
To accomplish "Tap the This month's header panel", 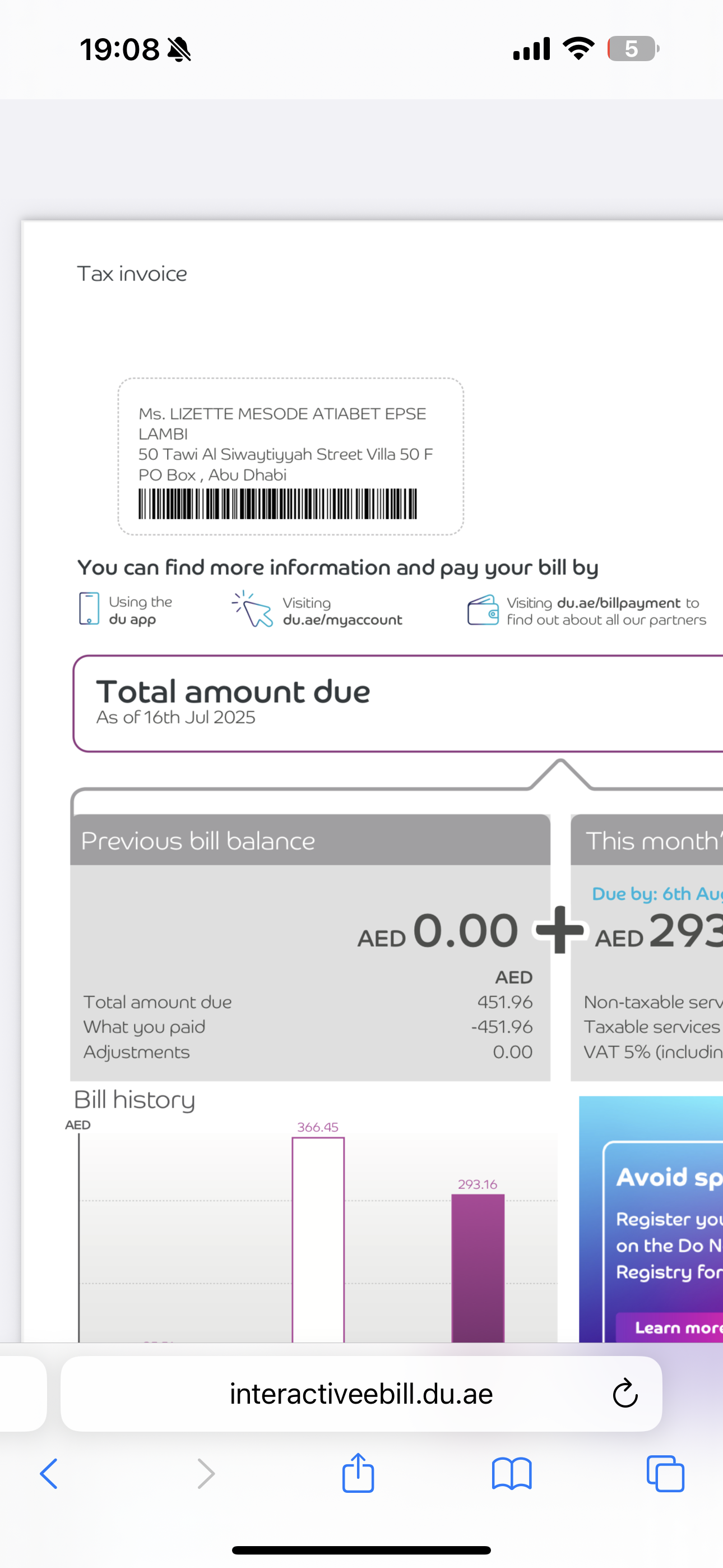I will (647, 840).
